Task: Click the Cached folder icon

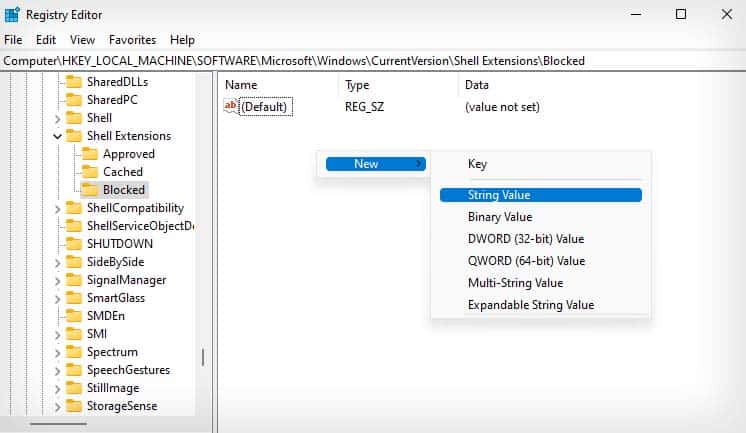Action: point(89,172)
